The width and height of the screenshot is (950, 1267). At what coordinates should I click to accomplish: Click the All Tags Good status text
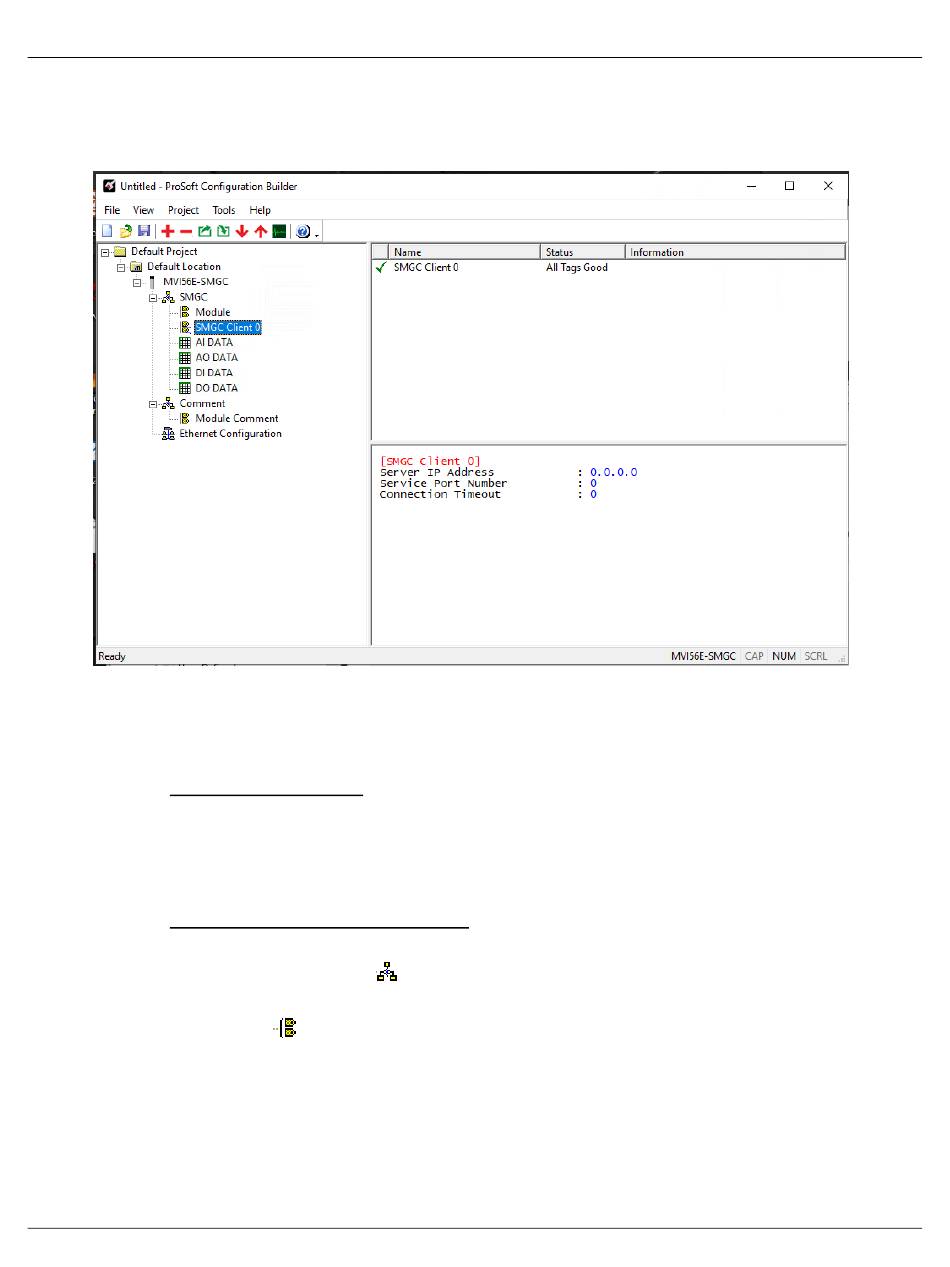click(577, 267)
